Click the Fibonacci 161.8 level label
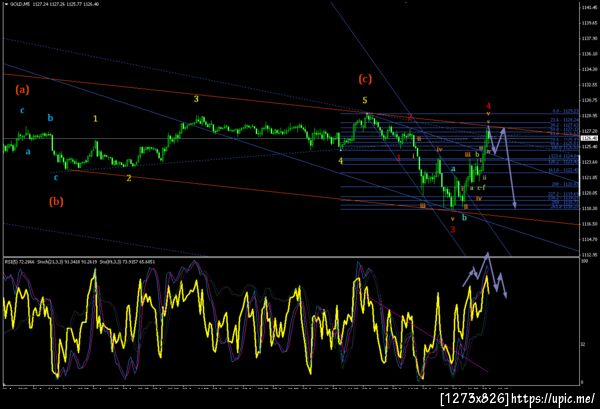 pos(563,170)
